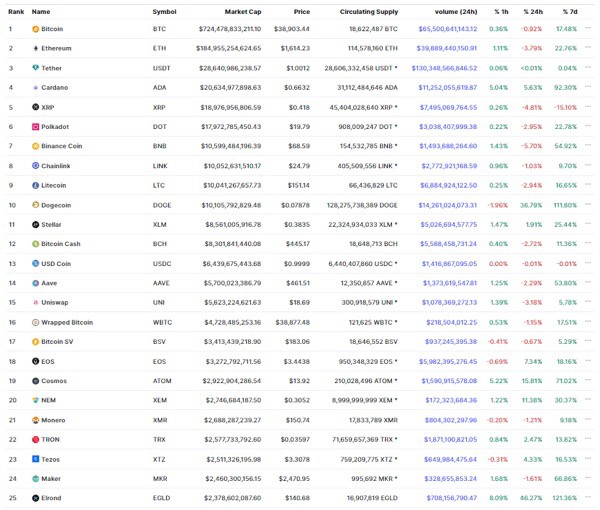Screen dimensions: 600x510
Task: Click the Uniswap logo icon
Action: click(x=36, y=302)
